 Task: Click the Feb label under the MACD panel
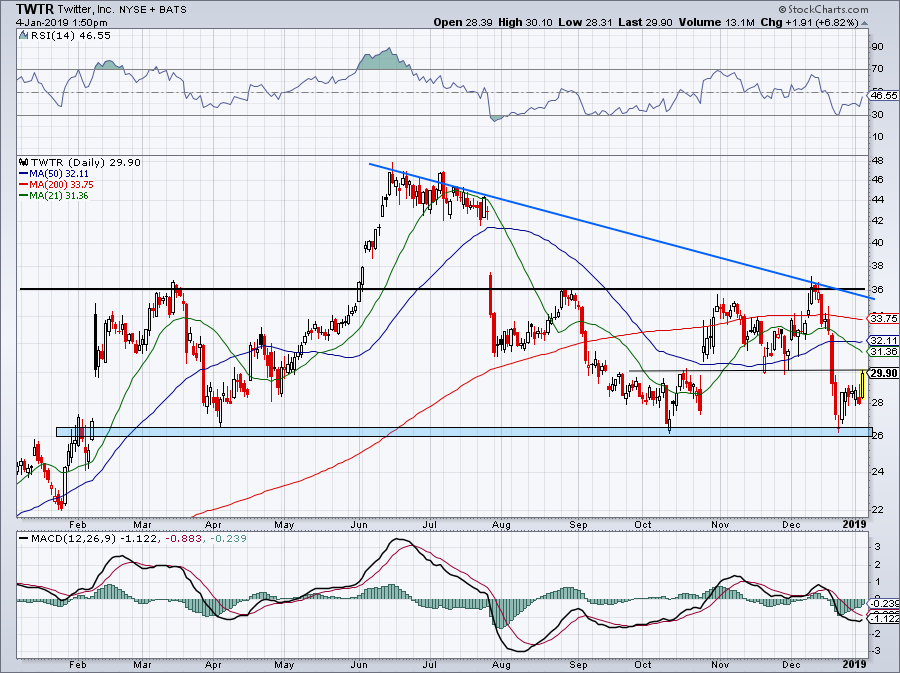[x=77, y=665]
